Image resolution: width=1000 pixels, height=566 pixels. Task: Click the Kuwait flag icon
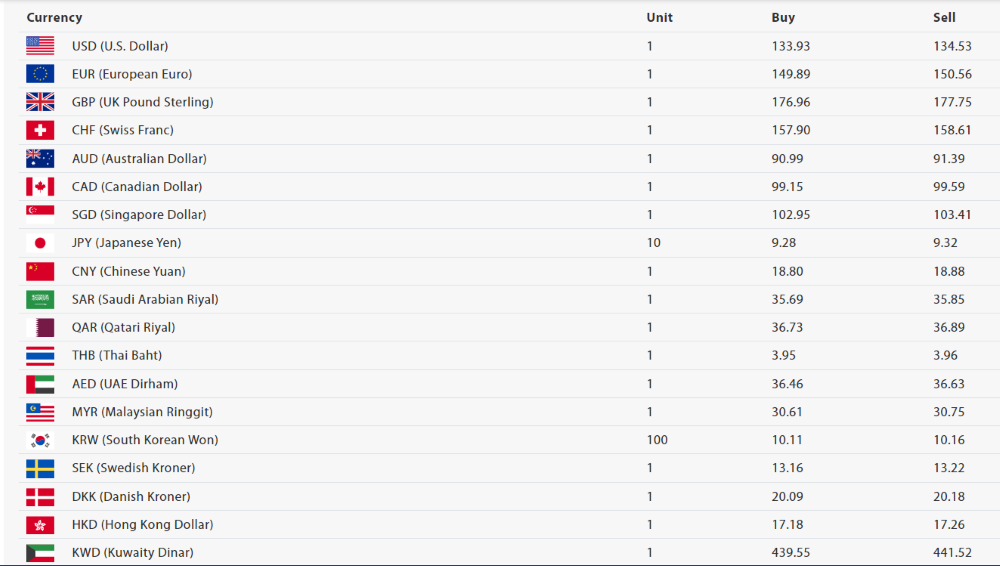tap(40, 553)
